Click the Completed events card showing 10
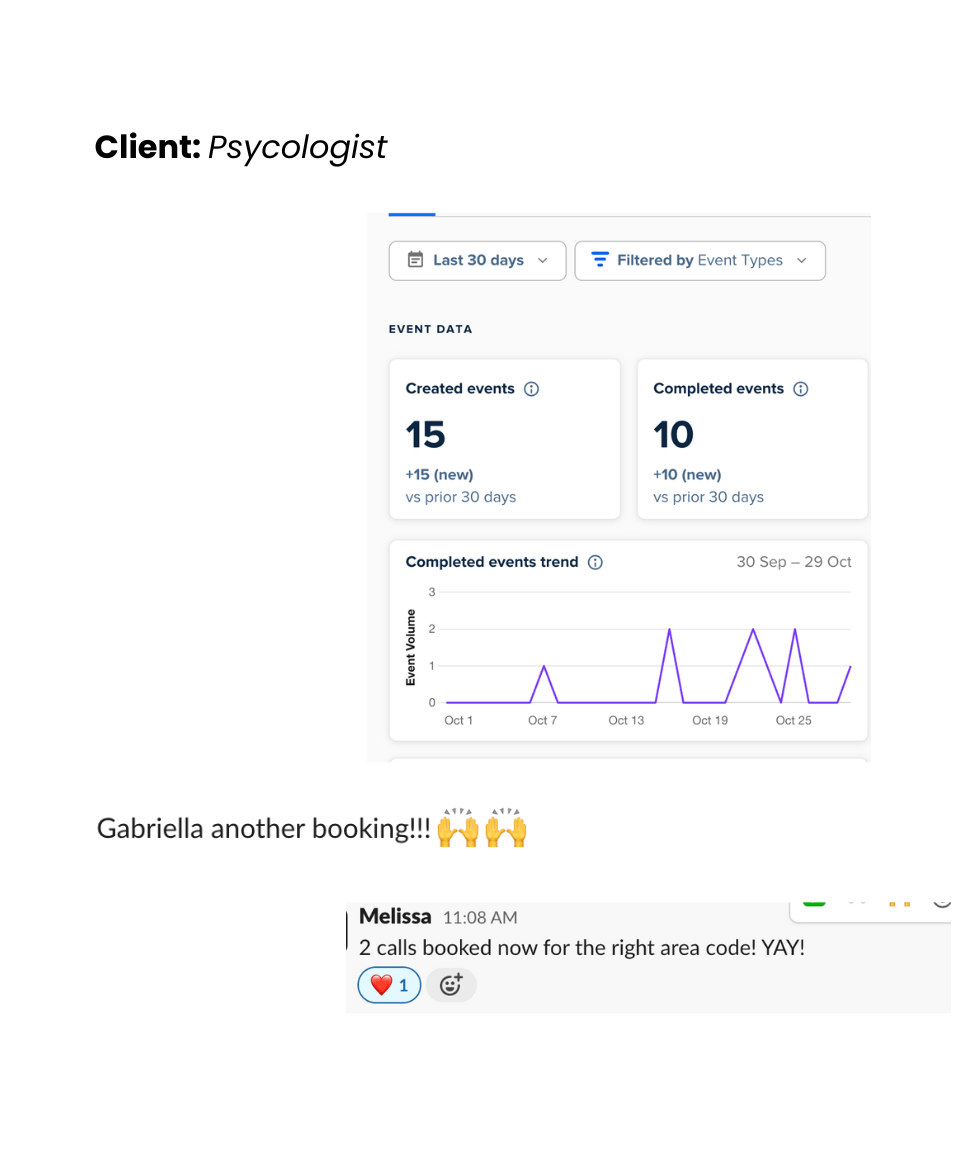 [x=752, y=440]
